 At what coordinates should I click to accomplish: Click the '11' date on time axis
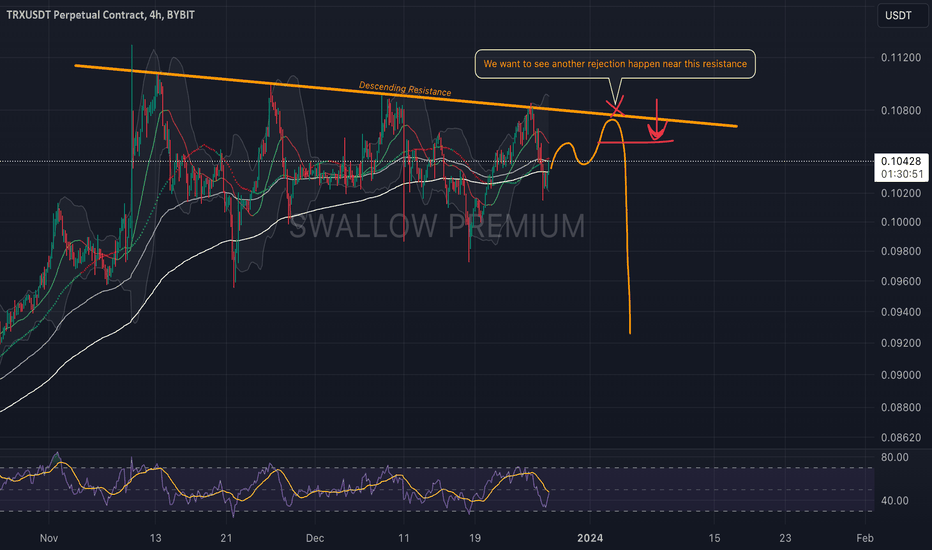[x=404, y=538]
